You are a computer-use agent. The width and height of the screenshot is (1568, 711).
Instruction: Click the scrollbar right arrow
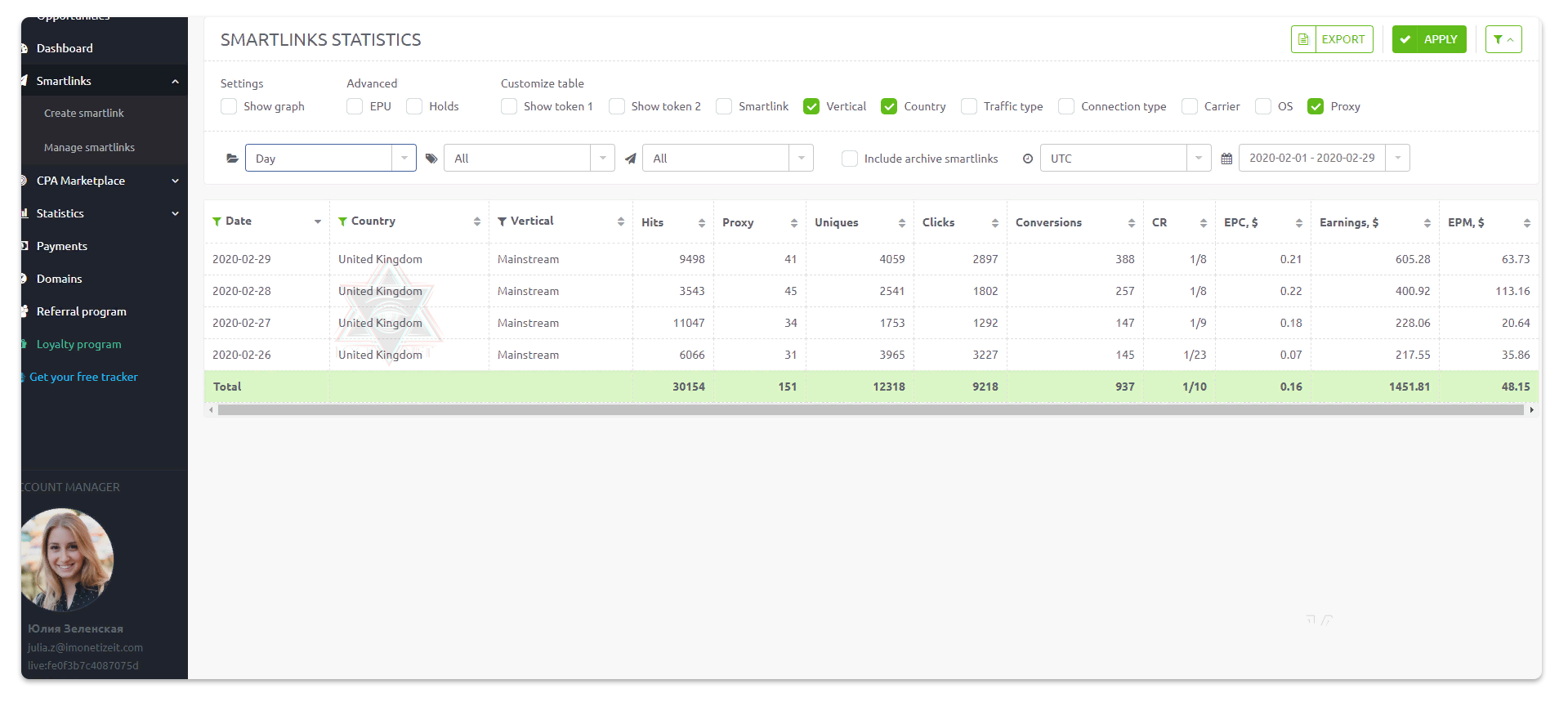click(1532, 410)
